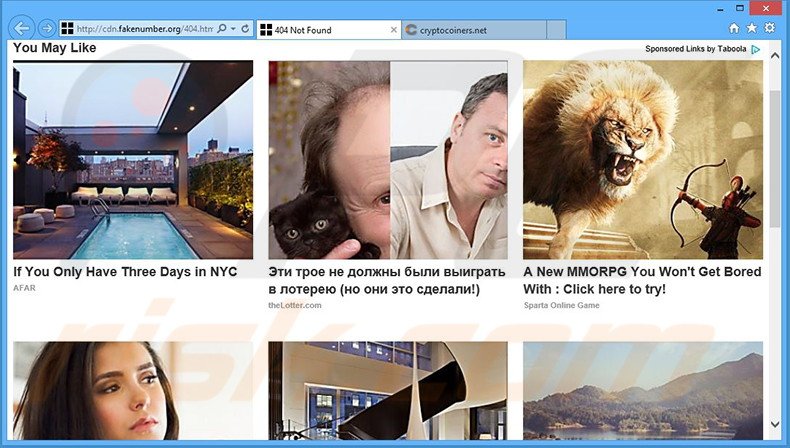Go back with the browser Back arrow
The image size is (790, 448).
[x=22, y=29]
